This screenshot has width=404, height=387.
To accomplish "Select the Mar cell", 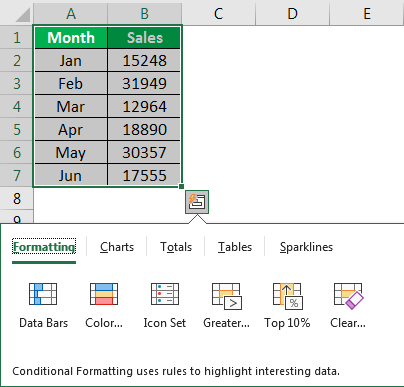I will 71,106.
